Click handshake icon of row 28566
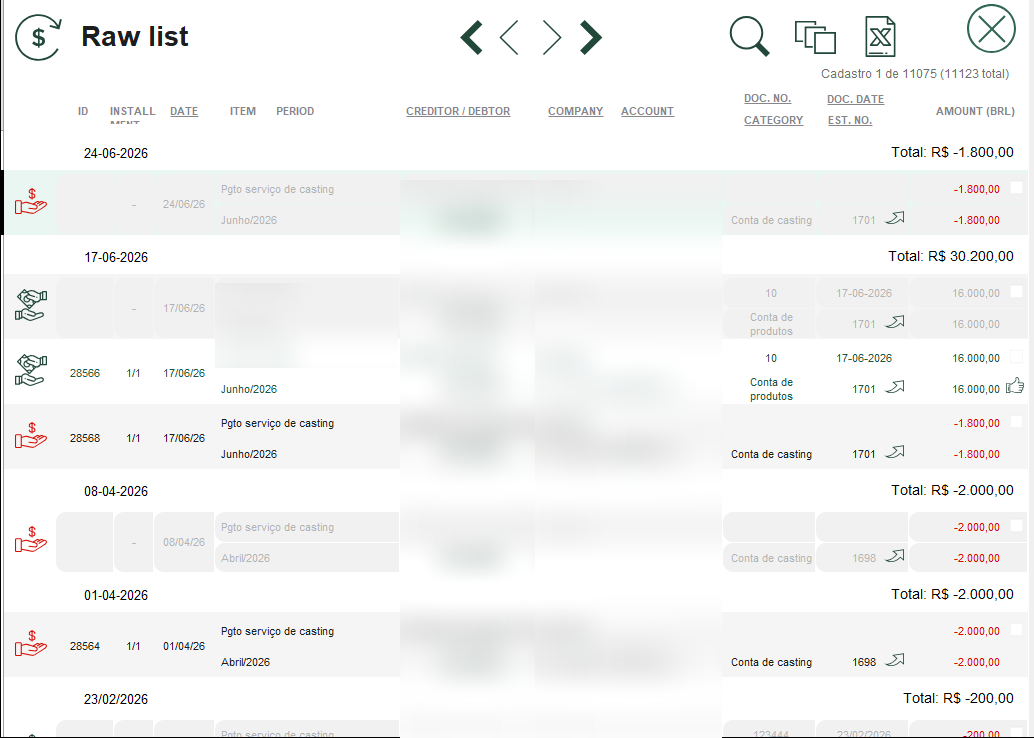Screen dimensions: 1034x738 pyautogui.click(x=31, y=370)
